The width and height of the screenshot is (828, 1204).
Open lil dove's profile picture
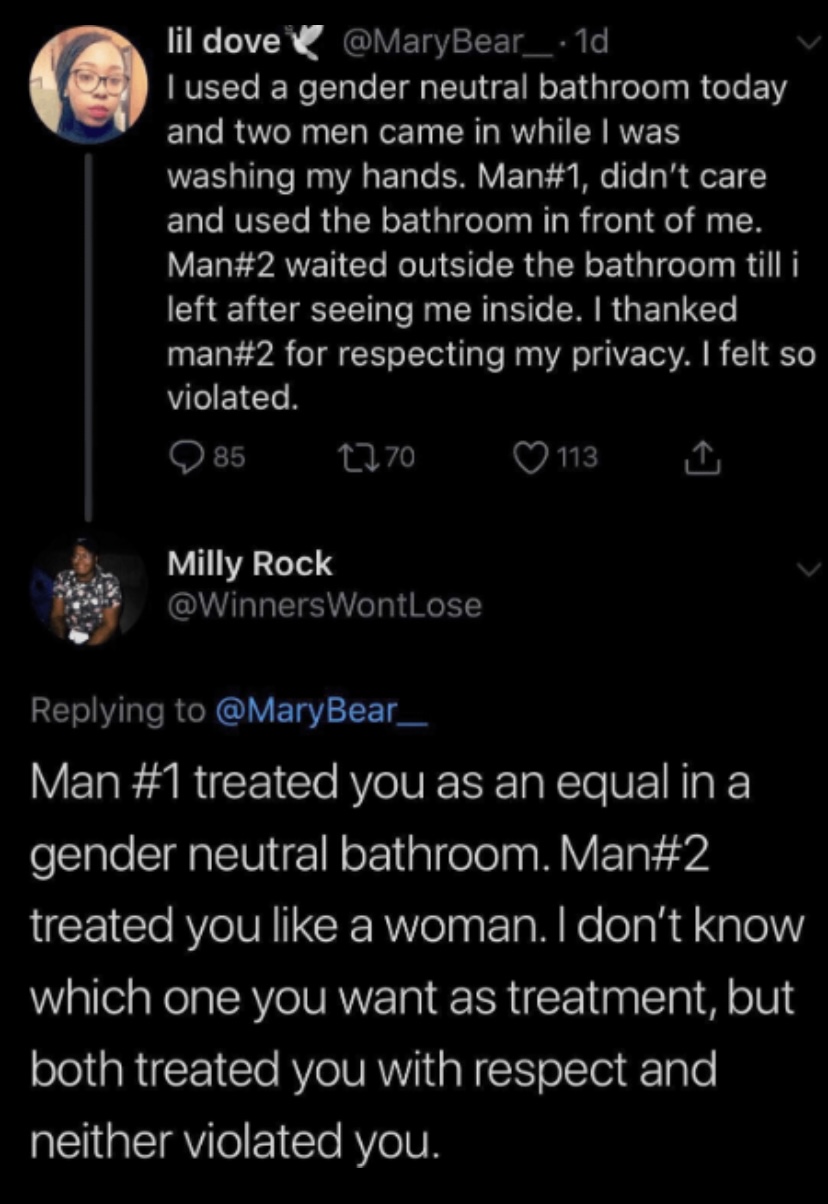pos(89,83)
